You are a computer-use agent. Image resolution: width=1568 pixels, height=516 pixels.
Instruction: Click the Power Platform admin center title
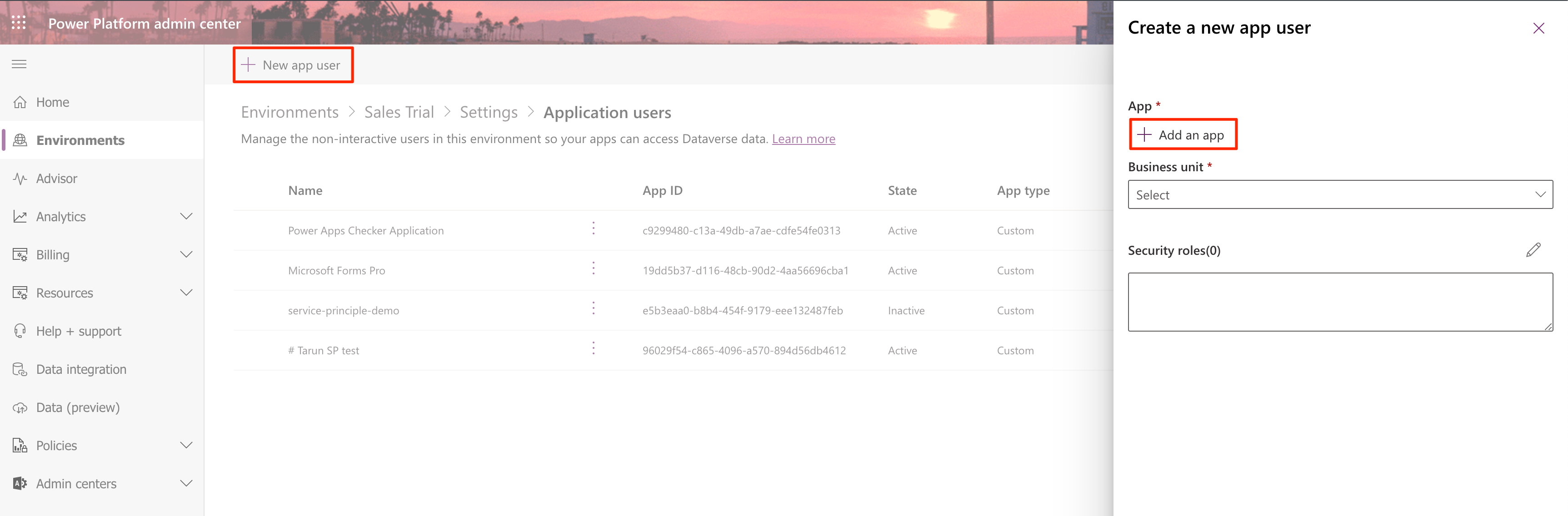[x=144, y=24]
